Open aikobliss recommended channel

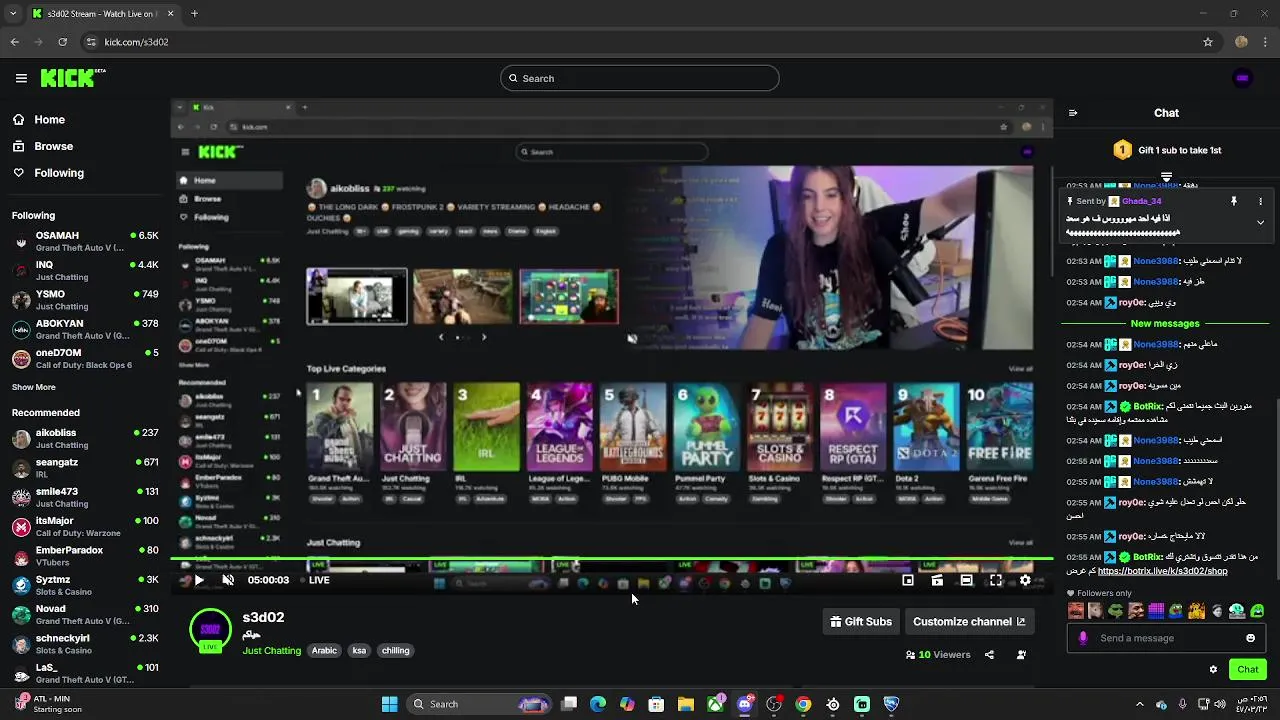coord(85,438)
